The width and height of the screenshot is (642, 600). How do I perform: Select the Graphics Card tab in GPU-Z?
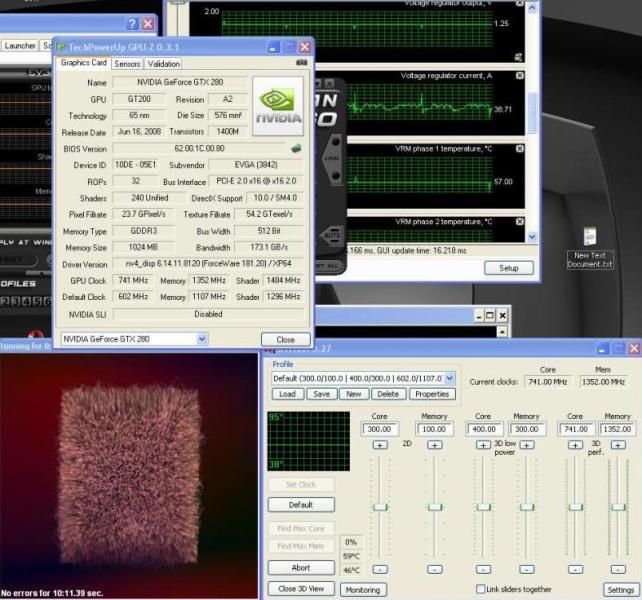(84, 63)
